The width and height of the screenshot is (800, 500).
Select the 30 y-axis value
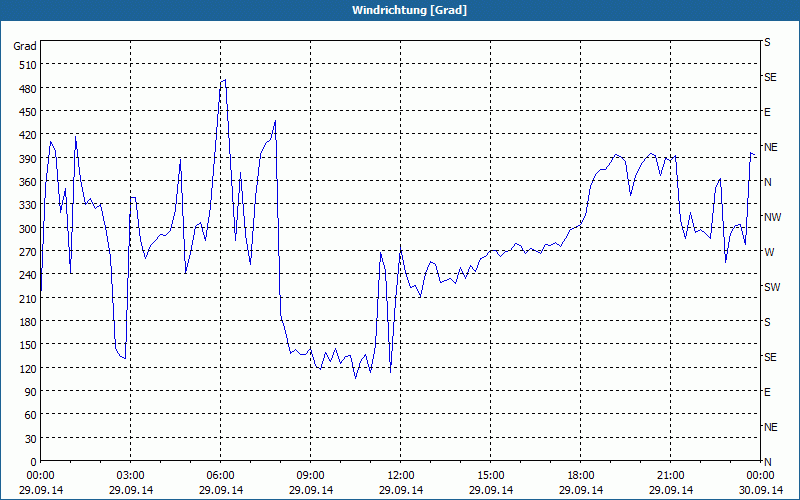(x=31, y=439)
